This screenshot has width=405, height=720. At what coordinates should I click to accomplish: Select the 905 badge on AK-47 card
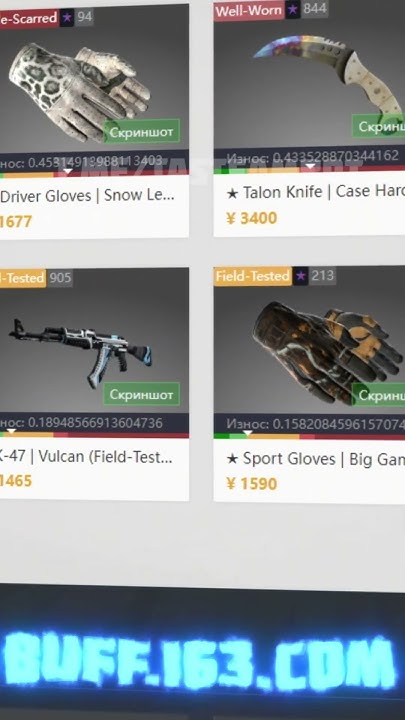click(x=60, y=278)
